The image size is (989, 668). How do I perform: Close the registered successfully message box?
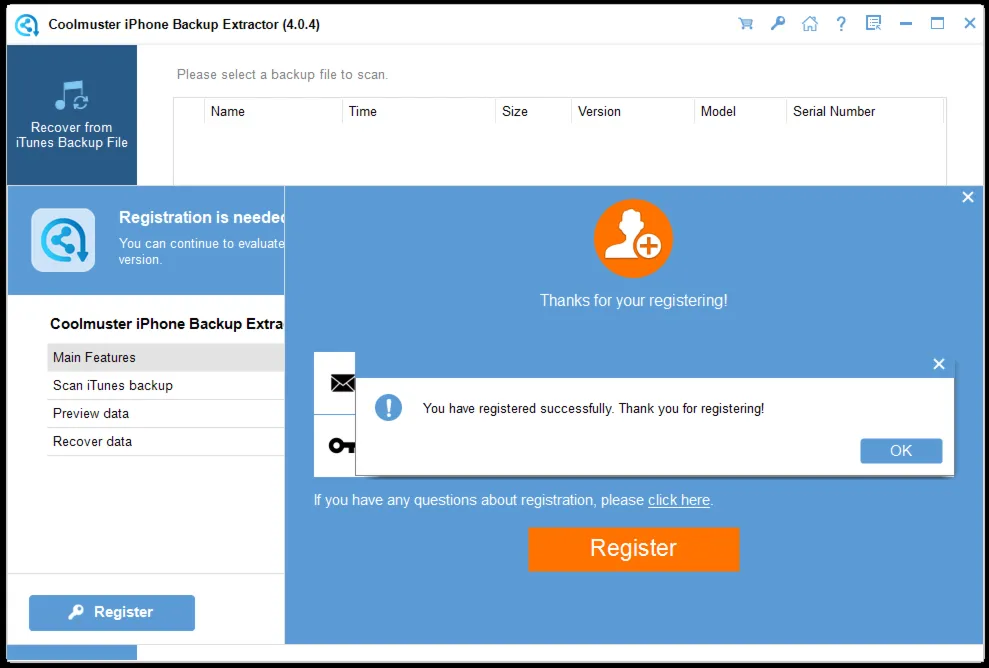(x=939, y=364)
